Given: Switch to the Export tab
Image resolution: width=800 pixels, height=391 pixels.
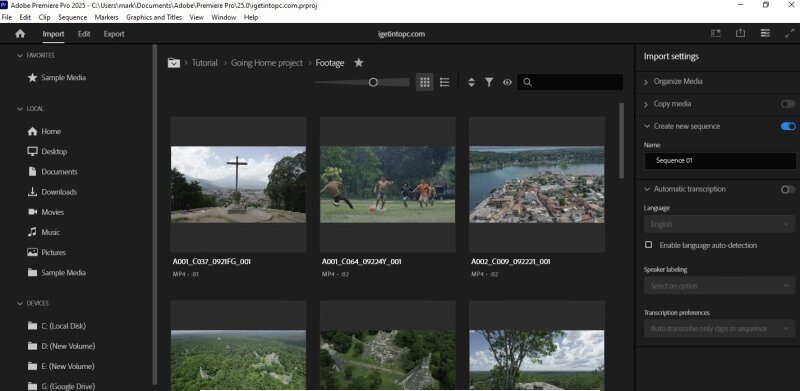Looking at the screenshot, I should (x=114, y=34).
